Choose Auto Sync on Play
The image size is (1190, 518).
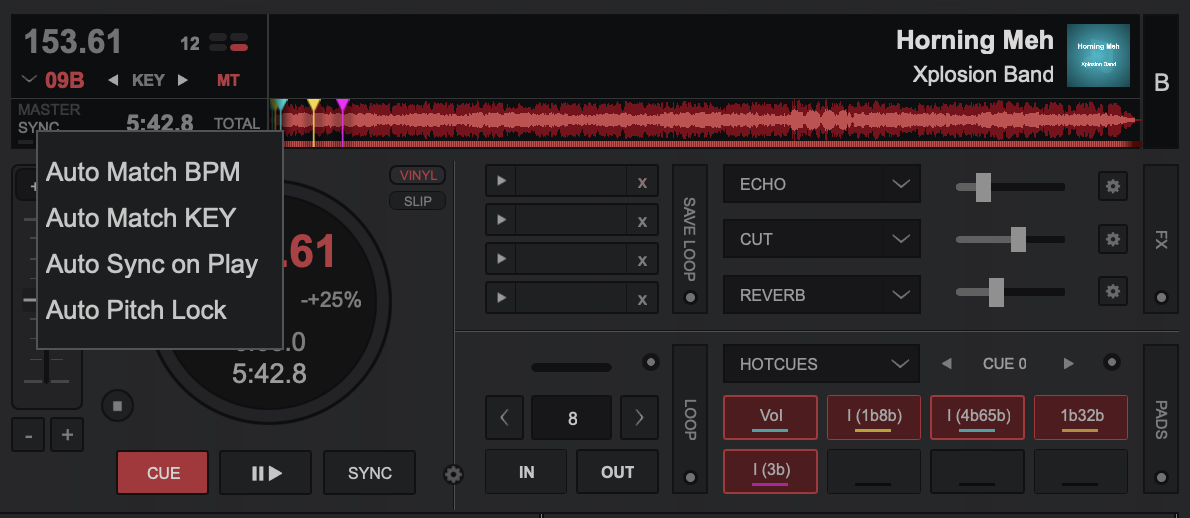click(152, 264)
